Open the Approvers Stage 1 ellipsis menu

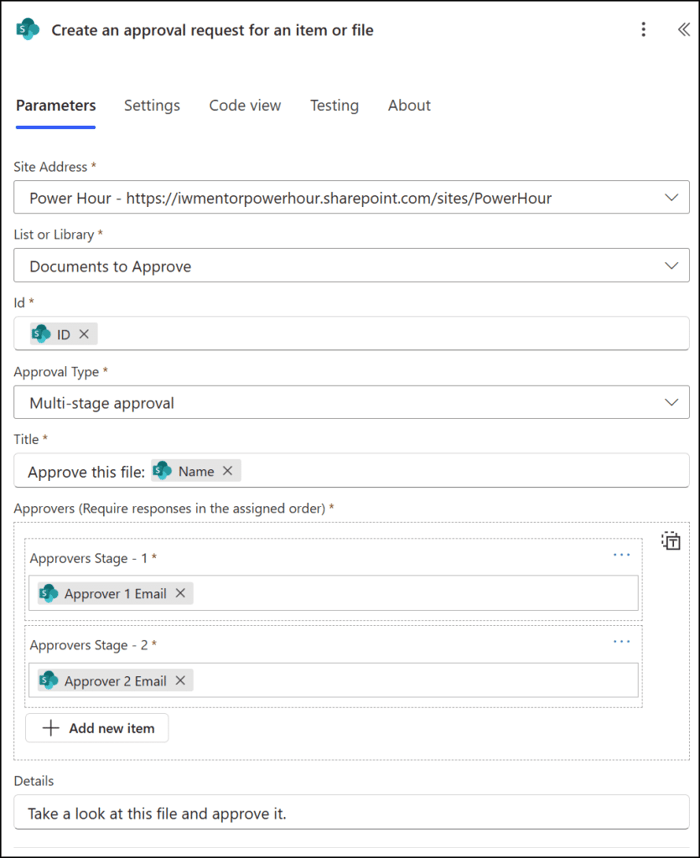(621, 555)
